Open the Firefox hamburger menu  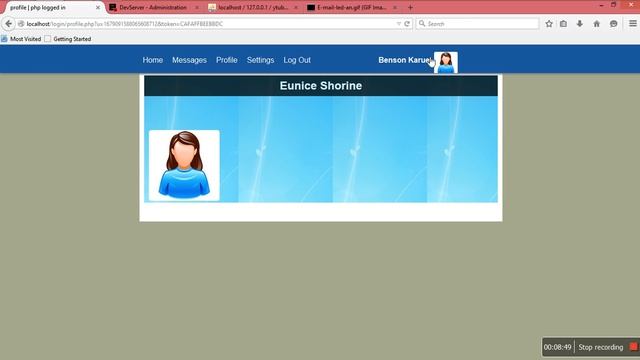pos(633,24)
